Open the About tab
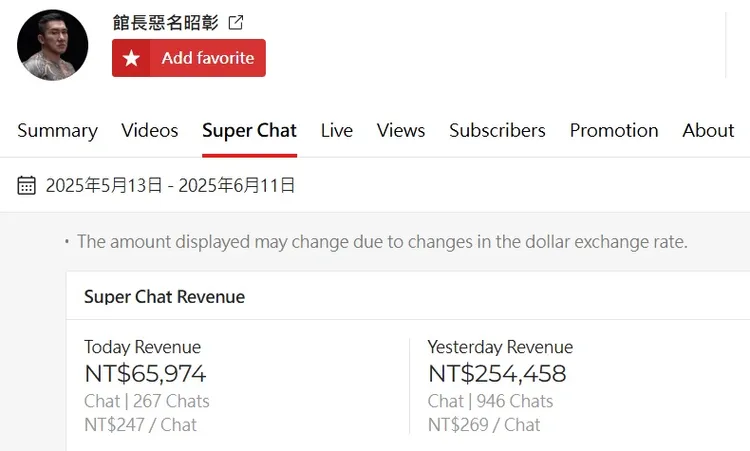Image resolution: width=750 pixels, height=451 pixels. coord(708,130)
